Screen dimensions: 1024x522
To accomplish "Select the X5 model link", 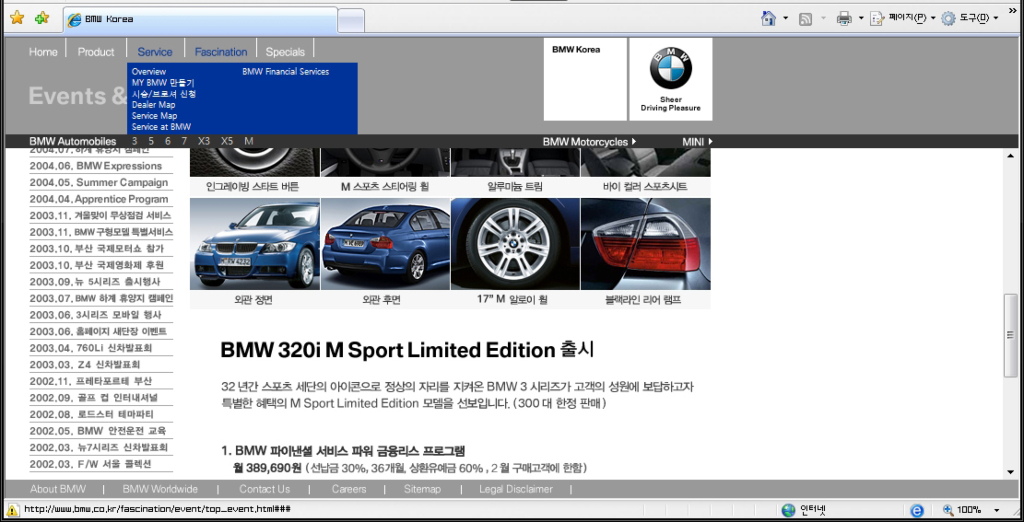I will [x=227, y=141].
